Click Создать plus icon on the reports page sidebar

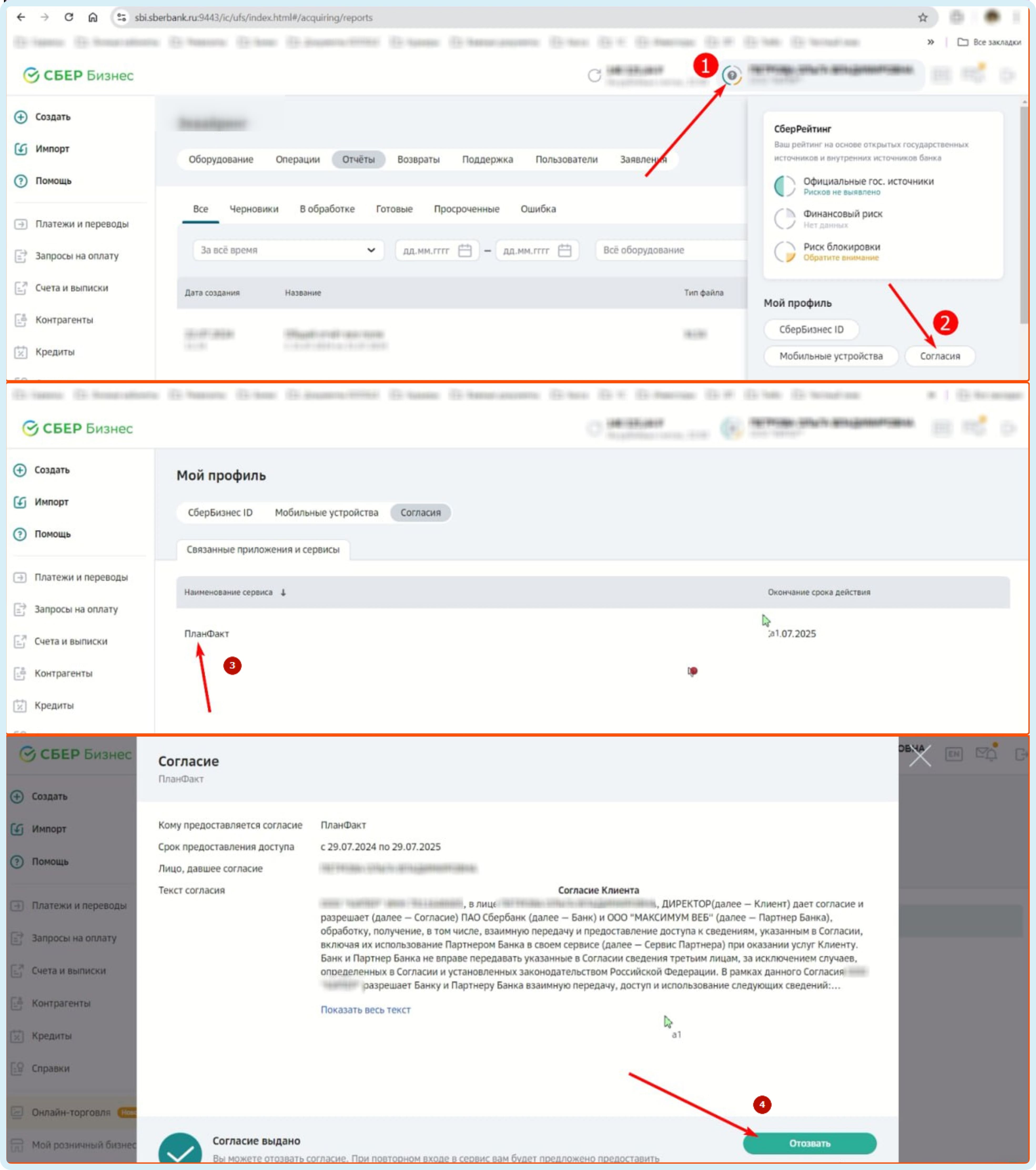click(21, 117)
